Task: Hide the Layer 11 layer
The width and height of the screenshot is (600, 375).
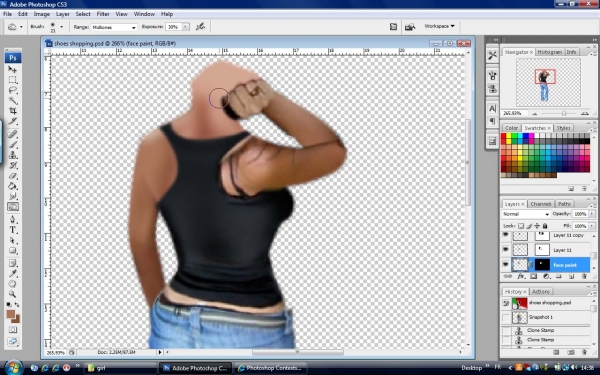Action: point(505,249)
